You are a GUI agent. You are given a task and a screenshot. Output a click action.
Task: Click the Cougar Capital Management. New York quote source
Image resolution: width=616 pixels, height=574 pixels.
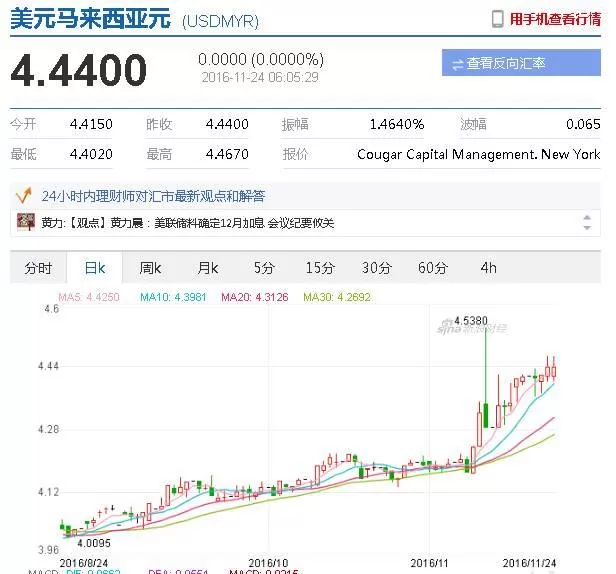pos(478,154)
